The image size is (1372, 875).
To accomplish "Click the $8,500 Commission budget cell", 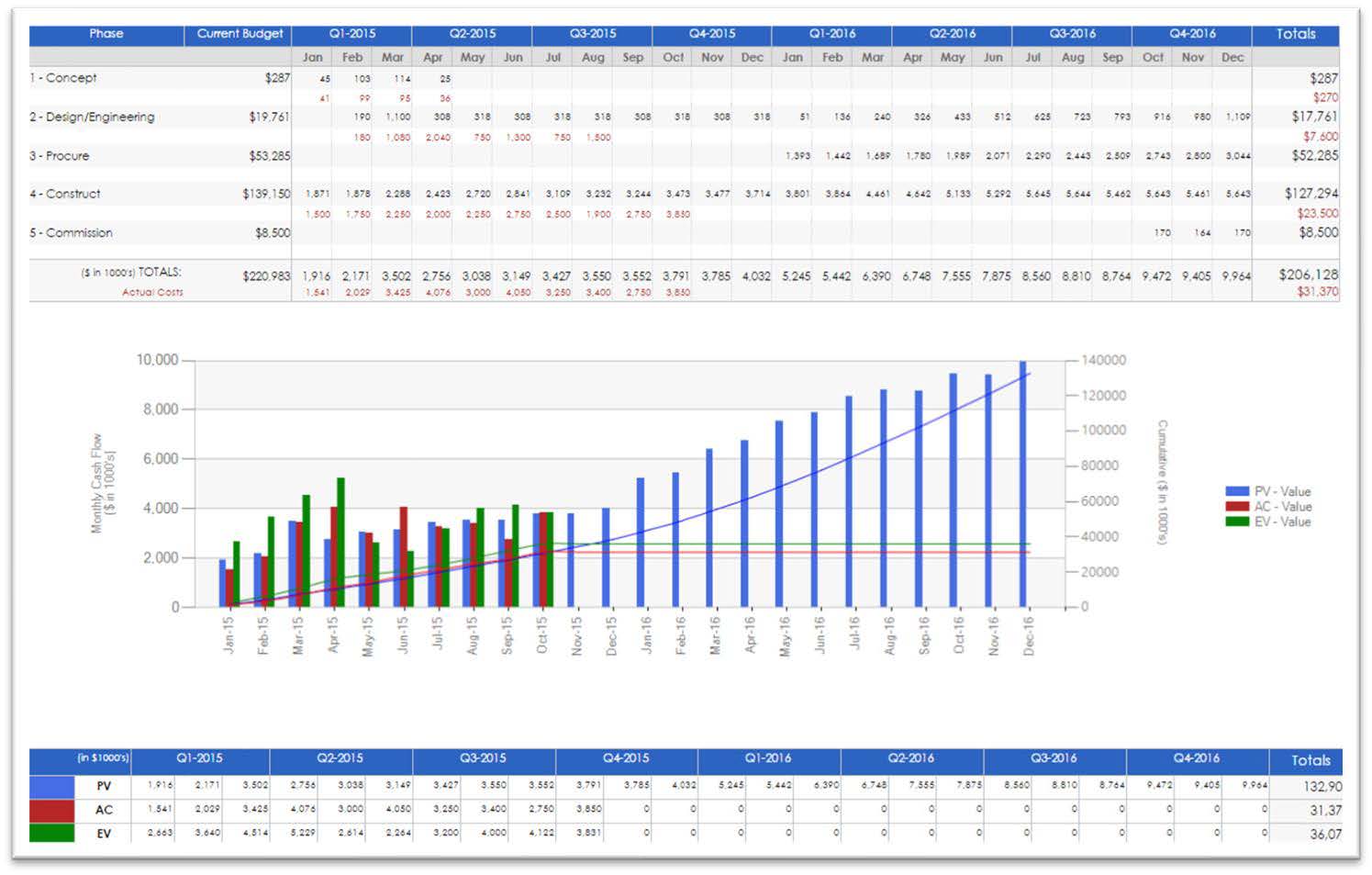I will [x=273, y=233].
